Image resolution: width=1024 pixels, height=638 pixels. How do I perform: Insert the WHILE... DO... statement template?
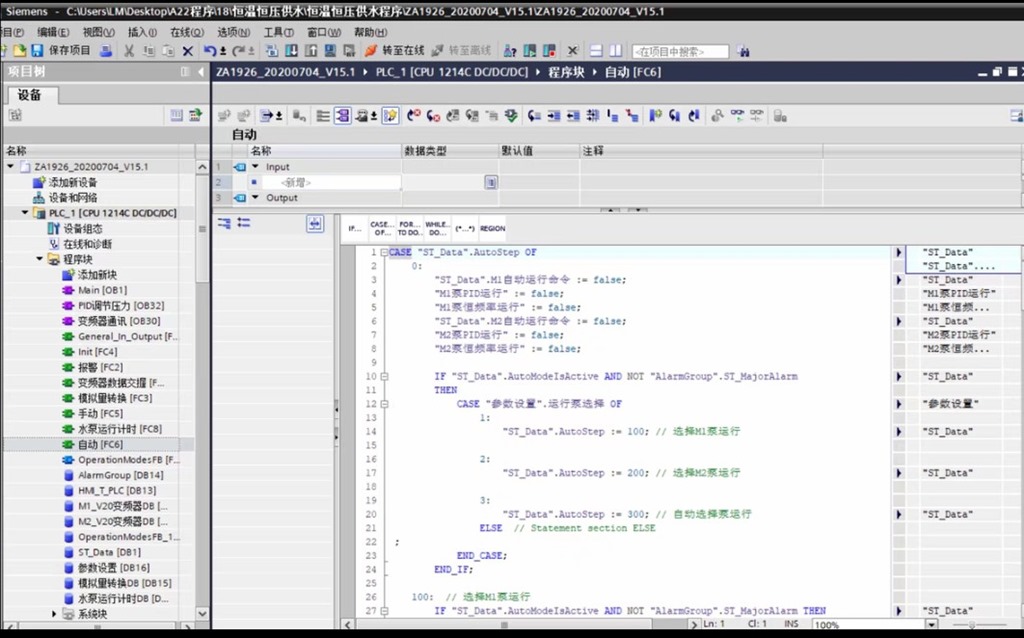coord(437,228)
